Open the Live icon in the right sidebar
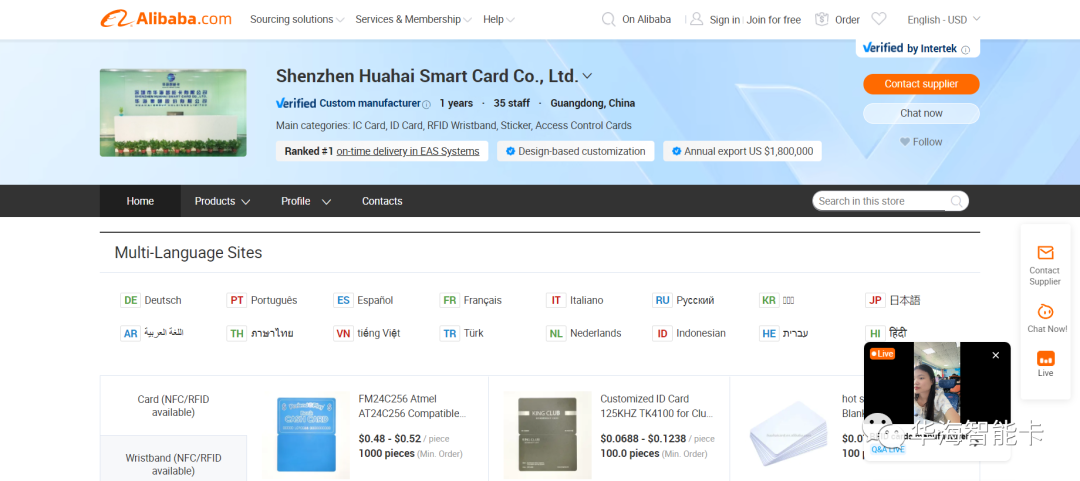This screenshot has width=1080, height=481. click(1046, 358)
